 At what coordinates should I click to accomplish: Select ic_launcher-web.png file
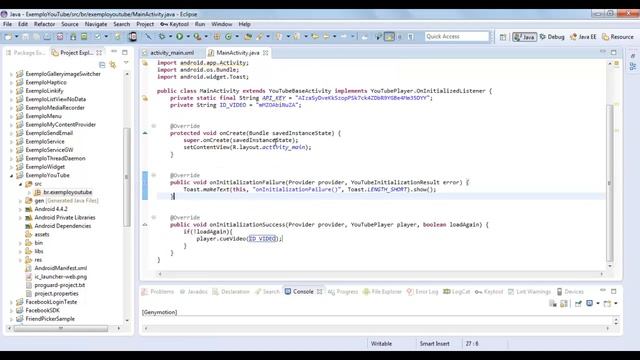coord(60,277)
